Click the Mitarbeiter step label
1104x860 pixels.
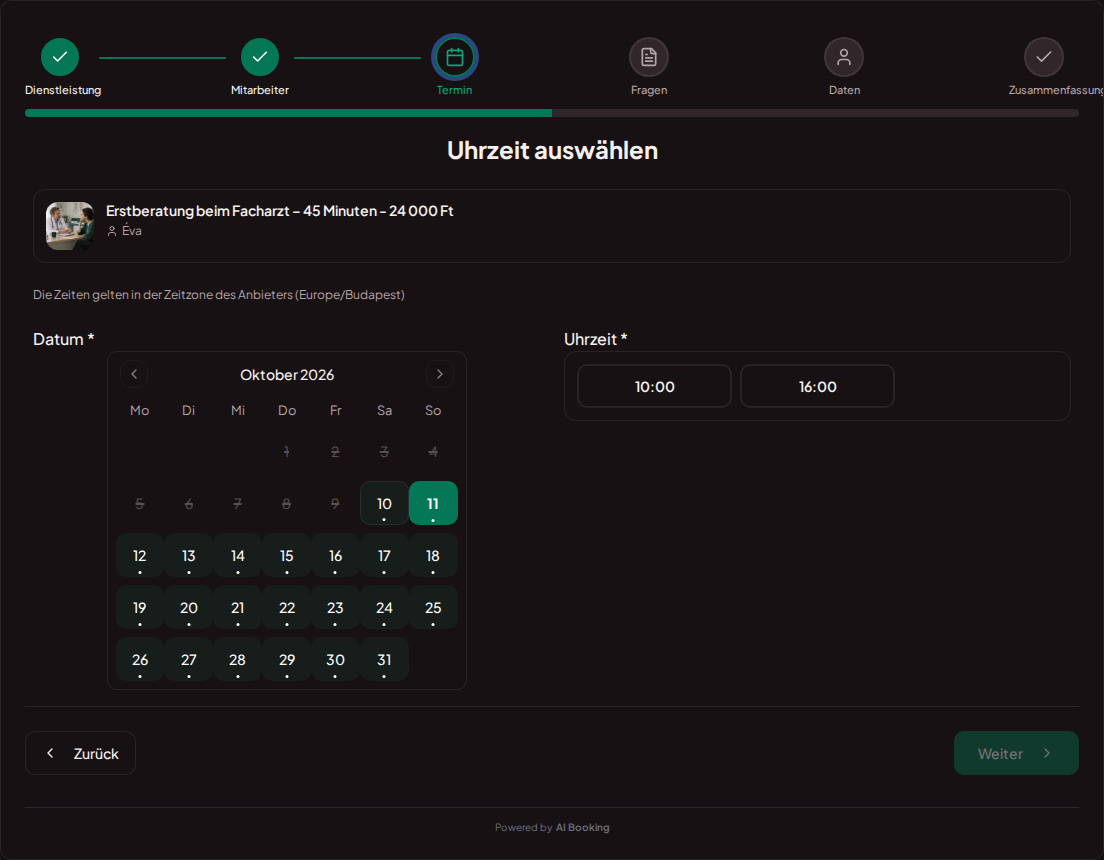pyautogui.click(x=260, y=90)
